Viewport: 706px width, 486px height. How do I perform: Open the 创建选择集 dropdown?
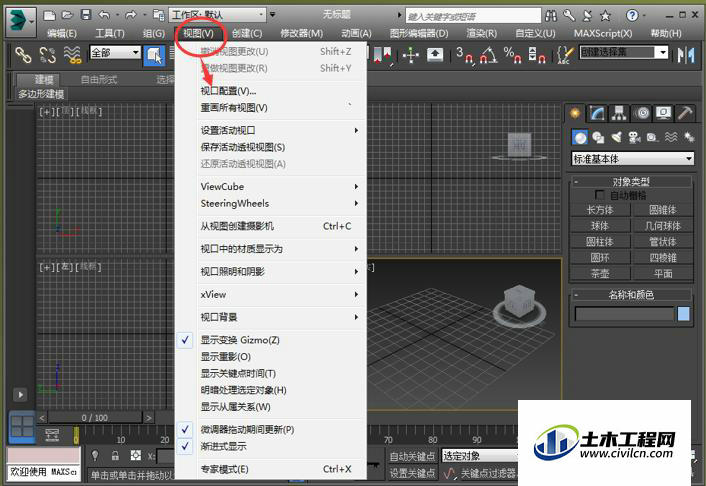tap(624, 52)
